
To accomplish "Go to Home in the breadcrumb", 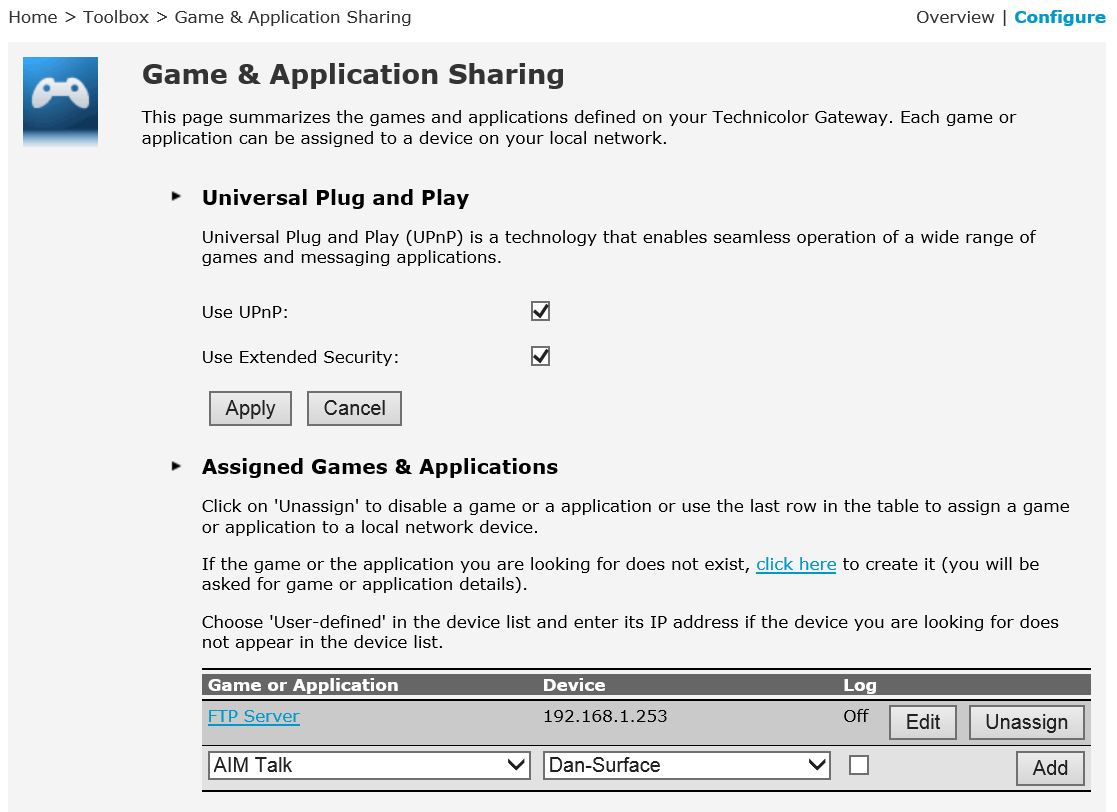I will tap(33, 17).
